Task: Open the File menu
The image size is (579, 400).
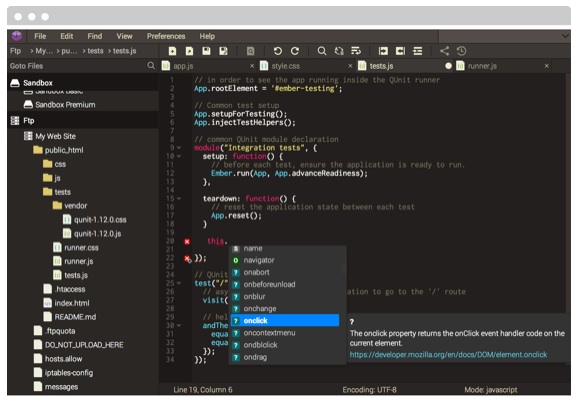Action: click(x=40, y=36)
